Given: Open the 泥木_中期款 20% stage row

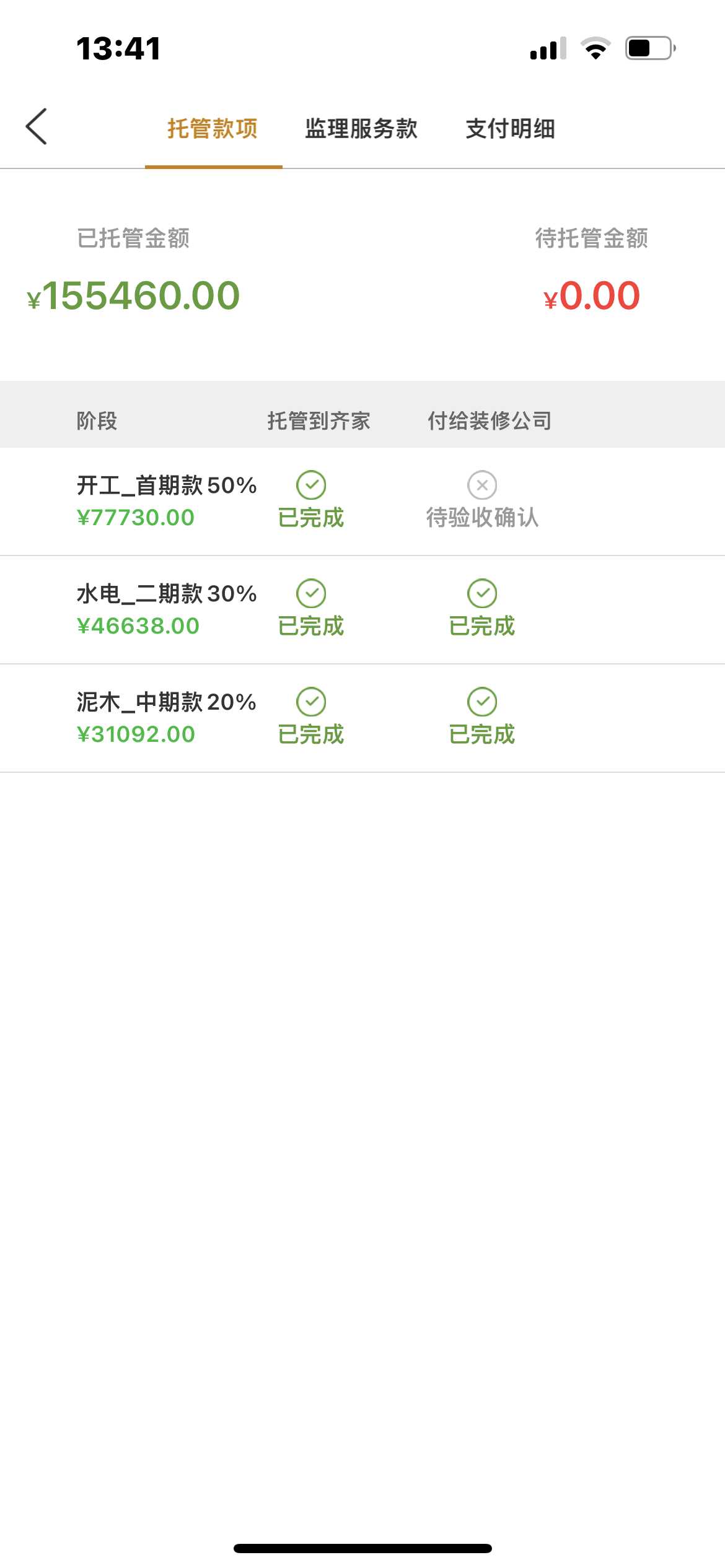Looking at the screenshot, I should (166, 702).
